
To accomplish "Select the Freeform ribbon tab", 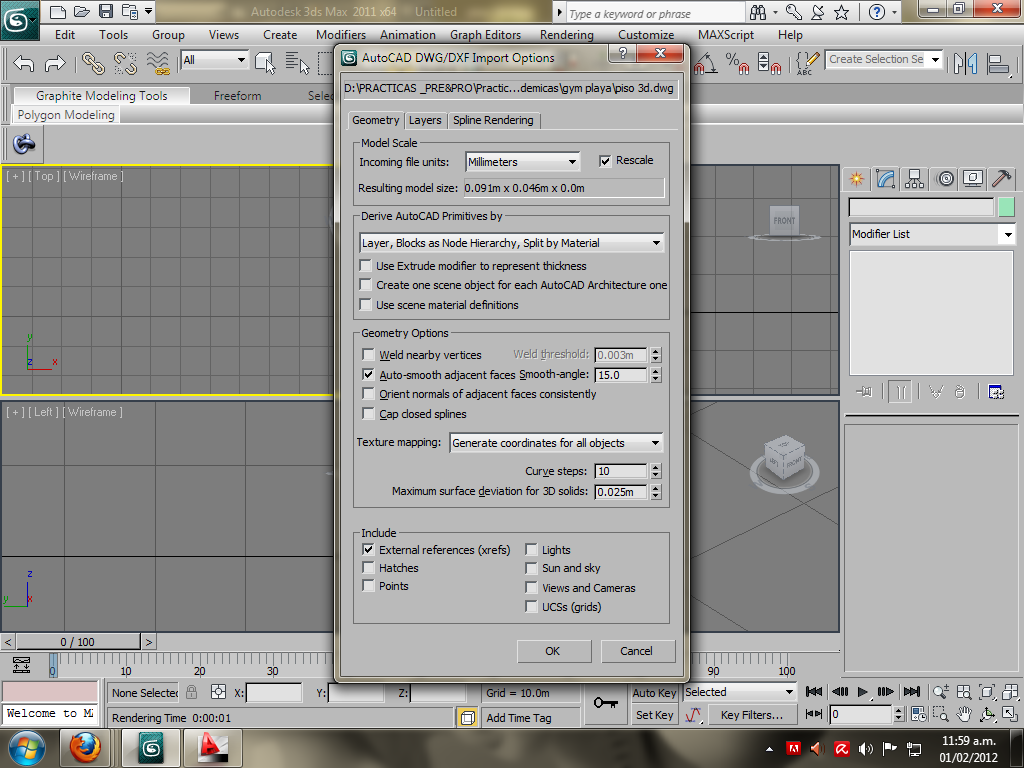I will 237,95.
